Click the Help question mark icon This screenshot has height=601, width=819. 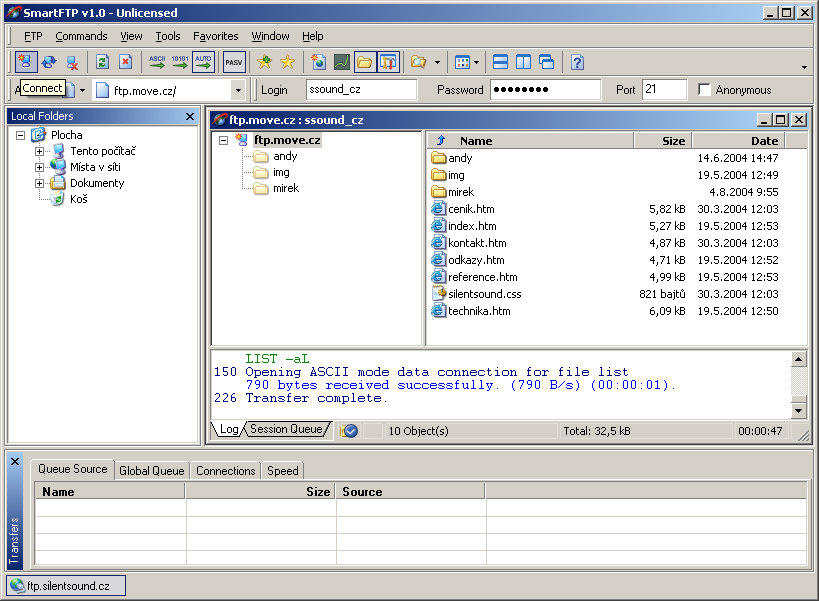(577, 62)
